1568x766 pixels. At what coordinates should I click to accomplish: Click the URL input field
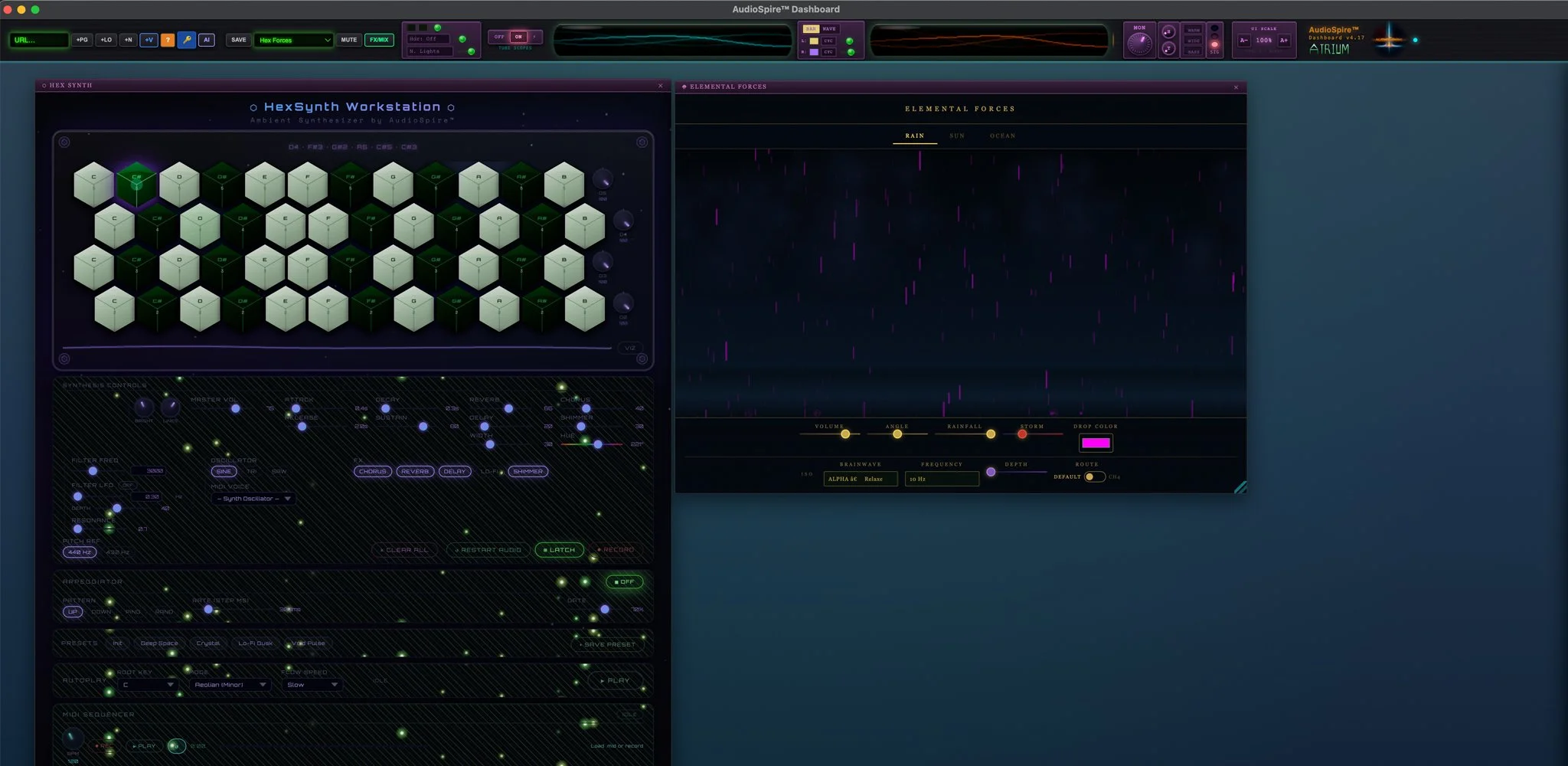tap(39, 40)
